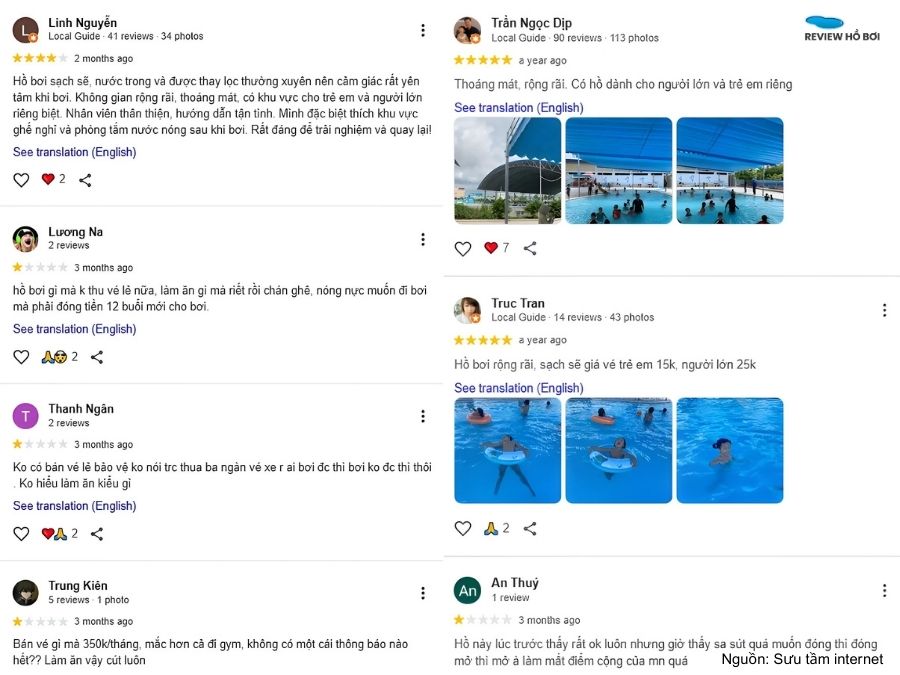The width and height of the screenshot is (900, 675).
Task: Share Linh Nguyễn's review
Action: (85, 180)
